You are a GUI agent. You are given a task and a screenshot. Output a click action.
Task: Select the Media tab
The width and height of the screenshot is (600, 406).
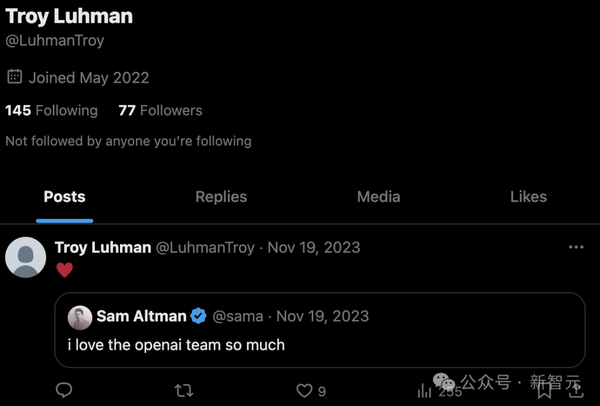point(378,197)
